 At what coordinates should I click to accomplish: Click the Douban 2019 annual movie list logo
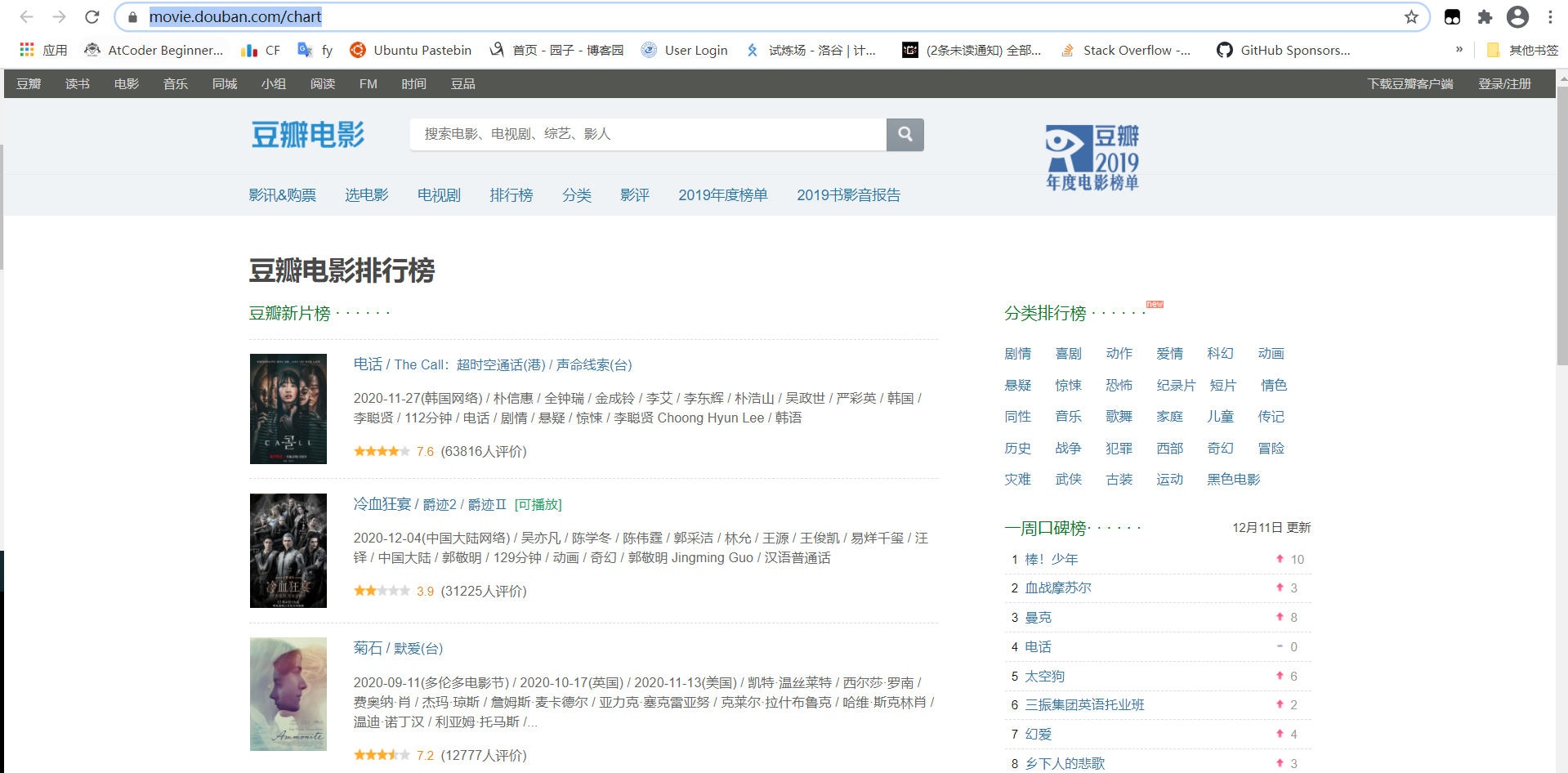[1092, 158]
